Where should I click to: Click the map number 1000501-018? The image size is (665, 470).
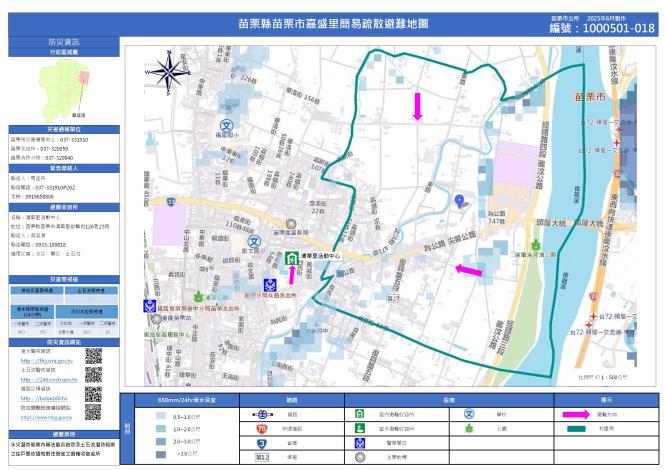coord(616,29)
